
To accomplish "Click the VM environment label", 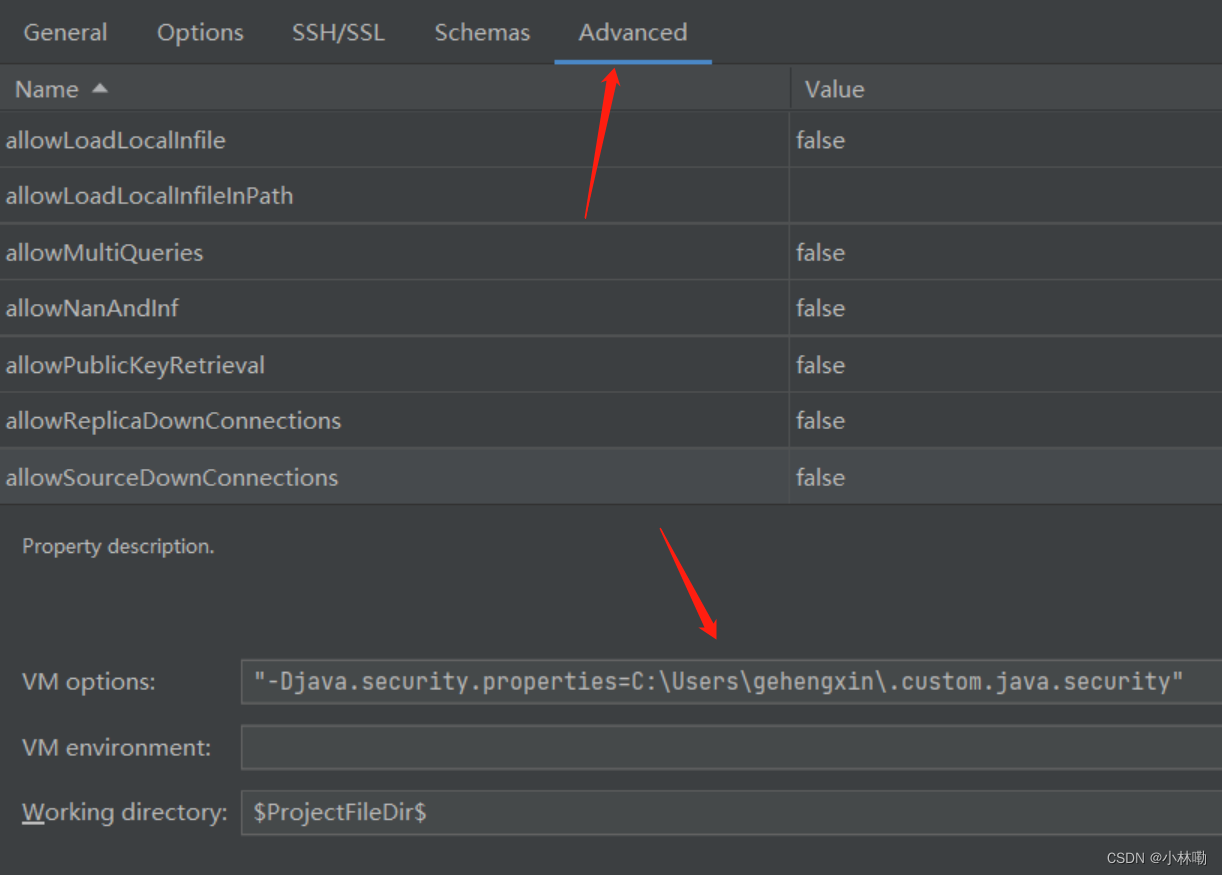I will point(117,747).
